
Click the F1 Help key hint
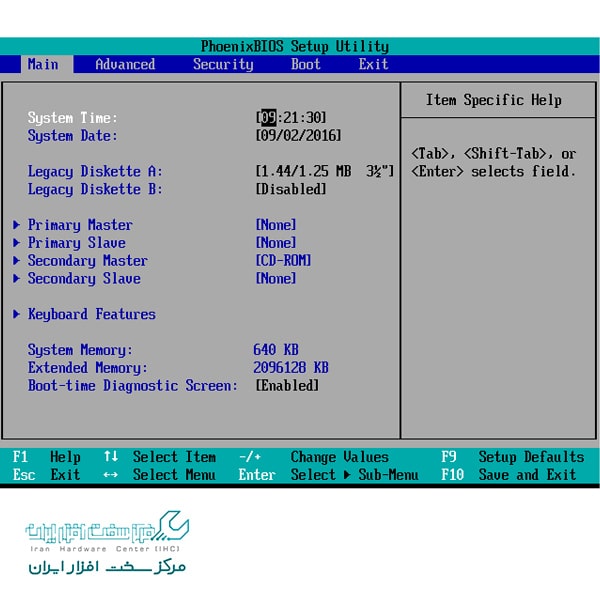click(46, 457)
